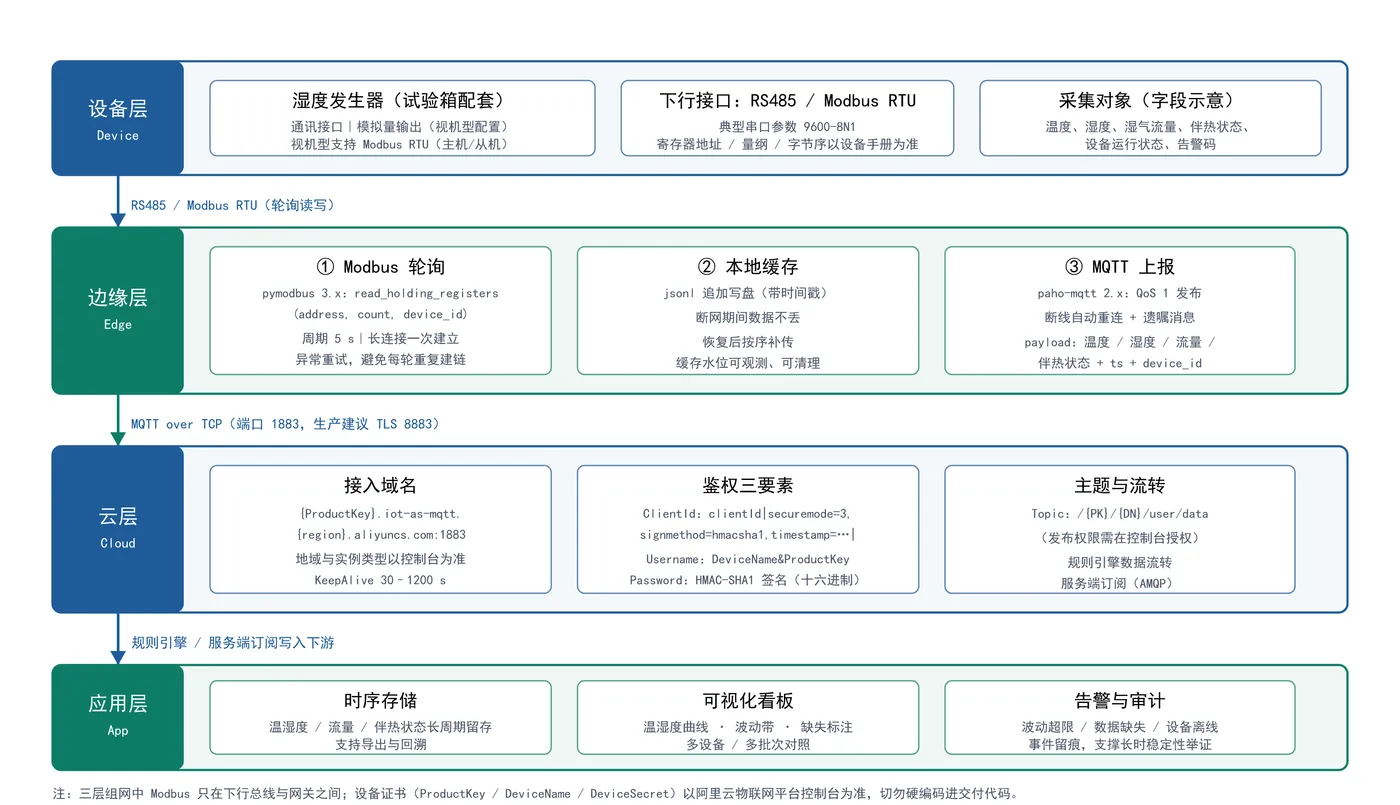Select the 接入域名 card title
This screenshot has width=1400, height=805.
(x=381, y=486)
